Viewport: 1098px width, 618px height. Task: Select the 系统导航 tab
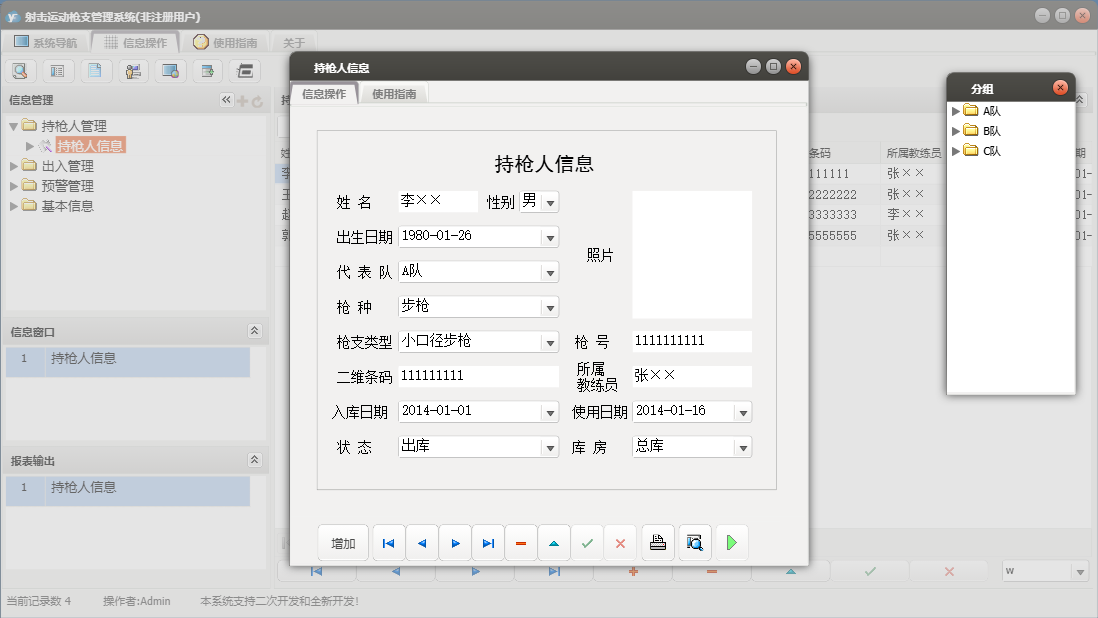[52, 42]
